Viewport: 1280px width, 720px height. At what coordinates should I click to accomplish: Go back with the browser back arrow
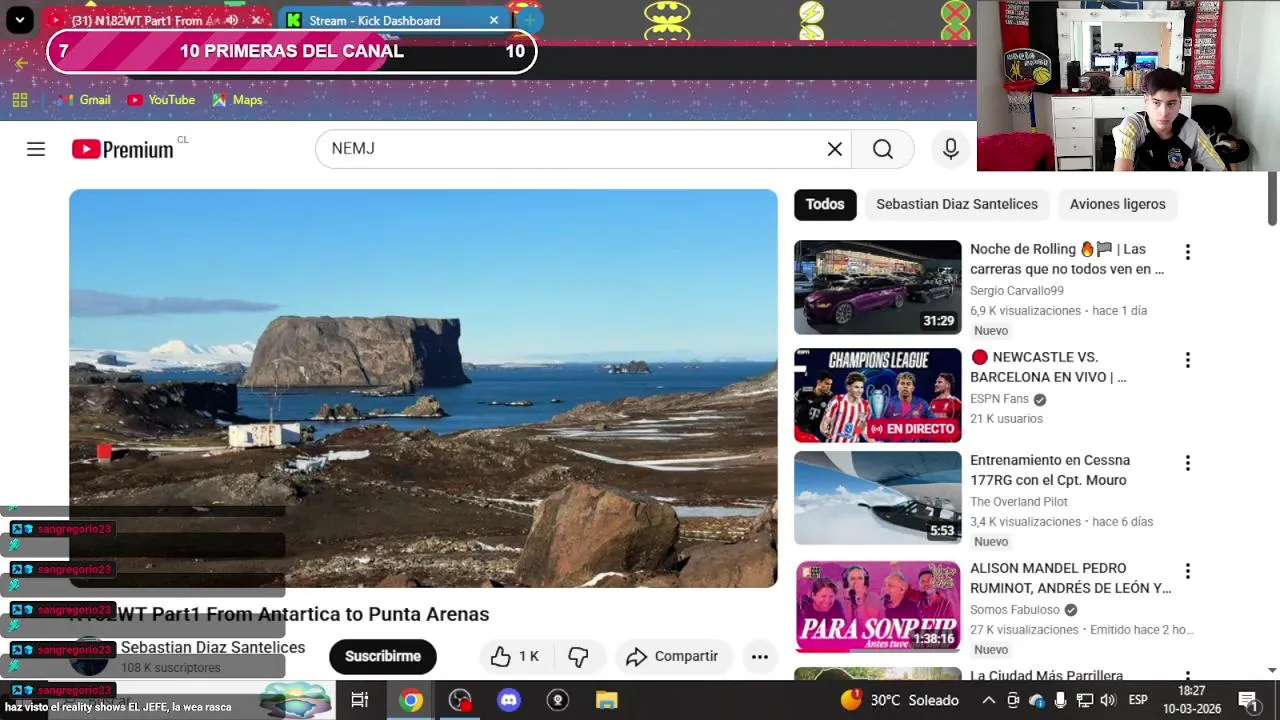click(x=21, y=63)
